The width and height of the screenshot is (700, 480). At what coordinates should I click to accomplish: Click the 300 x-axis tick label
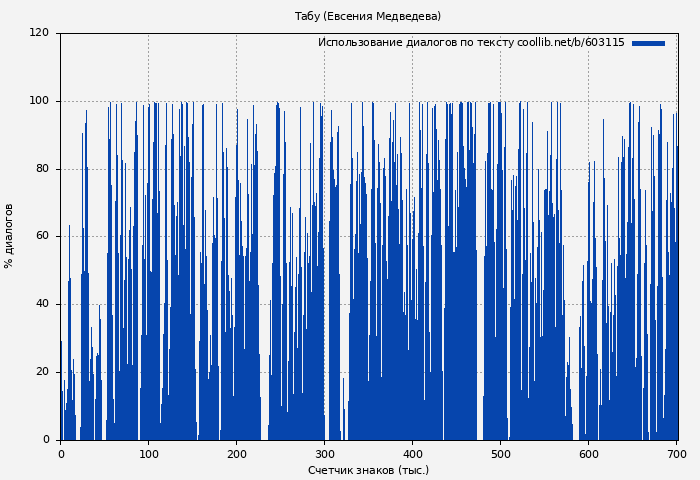click(x=324, y=454)
